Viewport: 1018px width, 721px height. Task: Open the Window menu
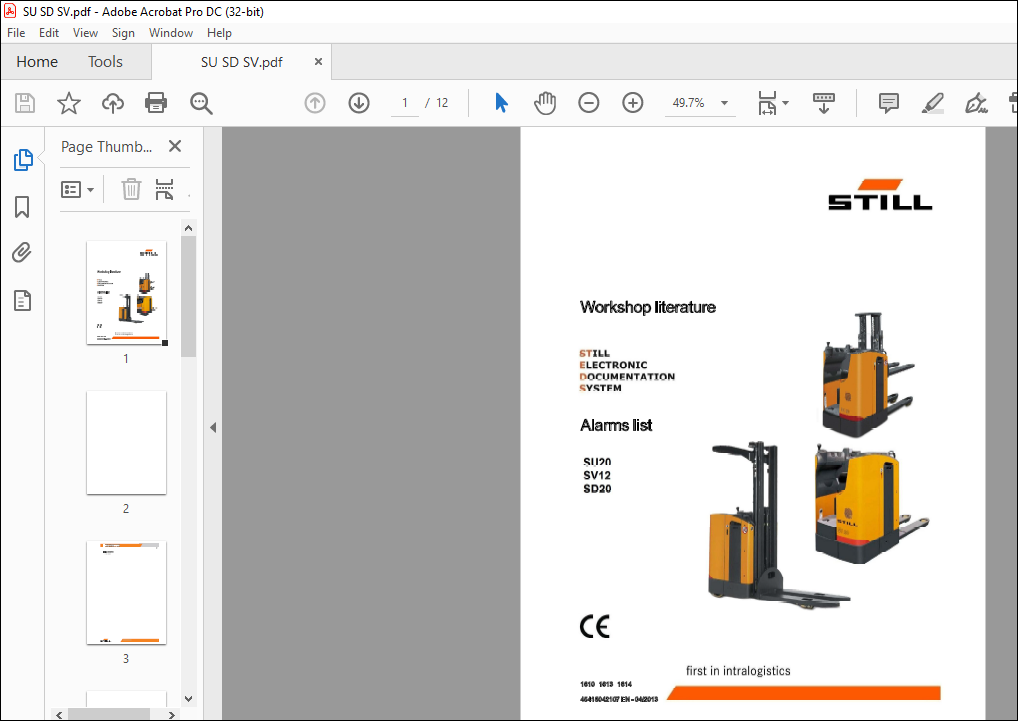pos(171,32)
